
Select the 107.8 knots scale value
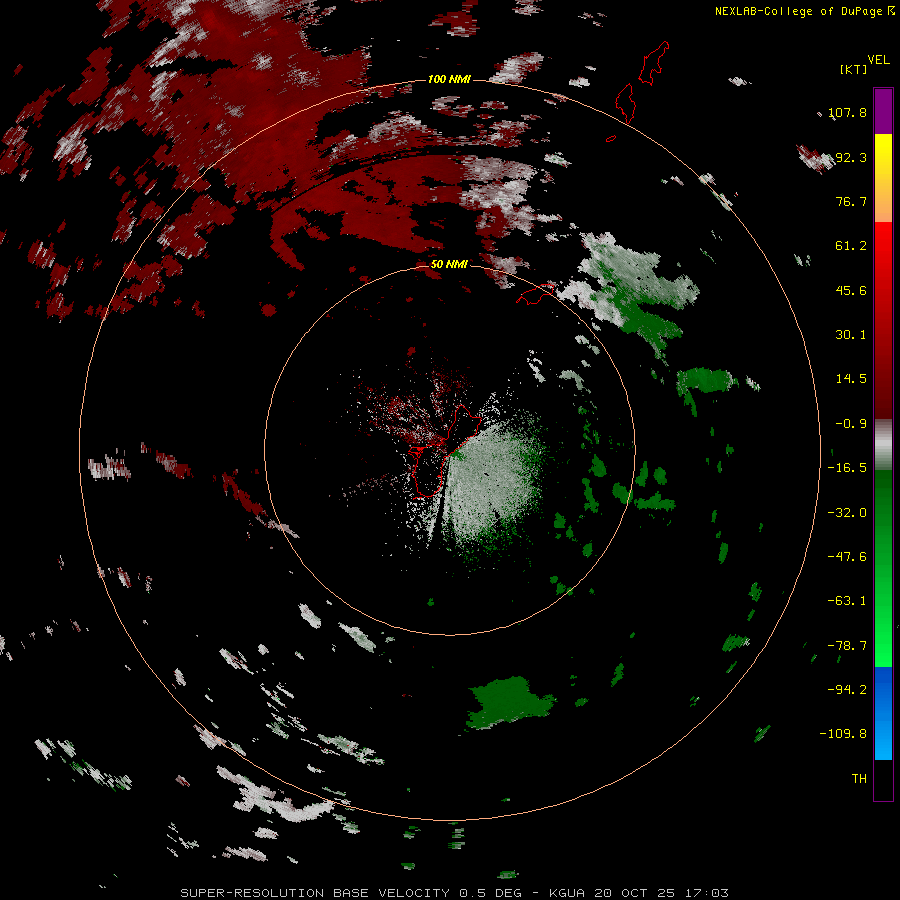(x=848, y=112)
